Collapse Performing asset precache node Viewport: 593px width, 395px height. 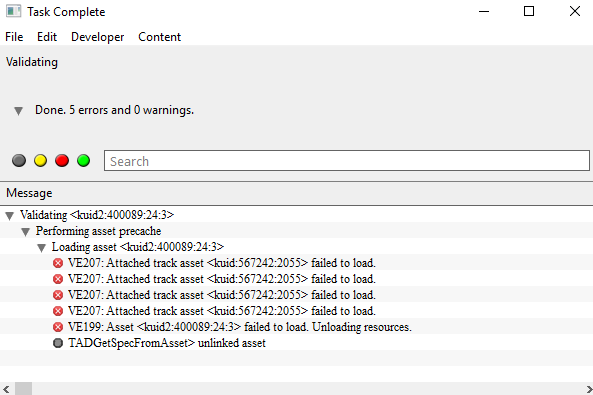pos(25,232)
